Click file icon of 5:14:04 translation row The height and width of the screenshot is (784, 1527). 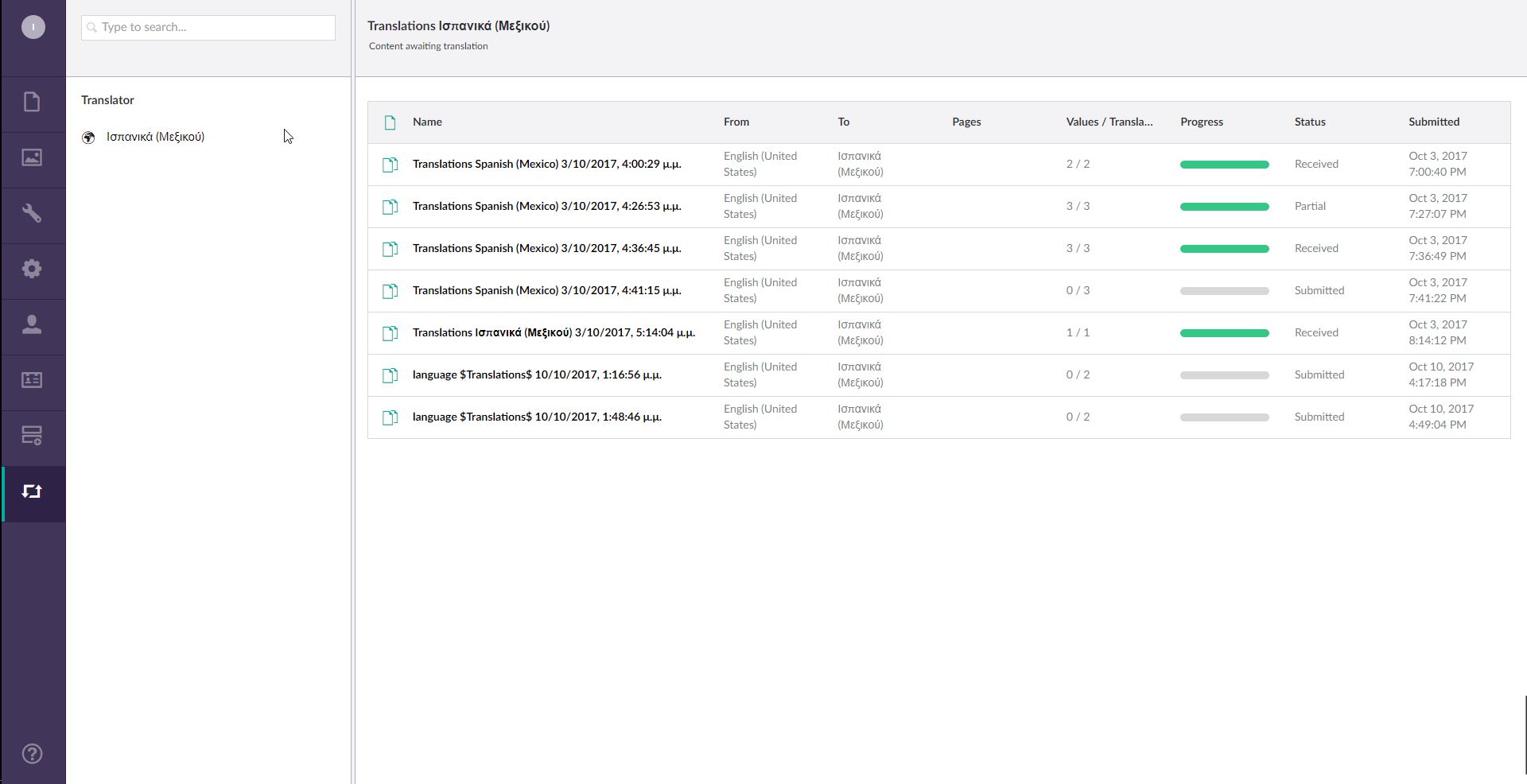[x=390, y=333]
